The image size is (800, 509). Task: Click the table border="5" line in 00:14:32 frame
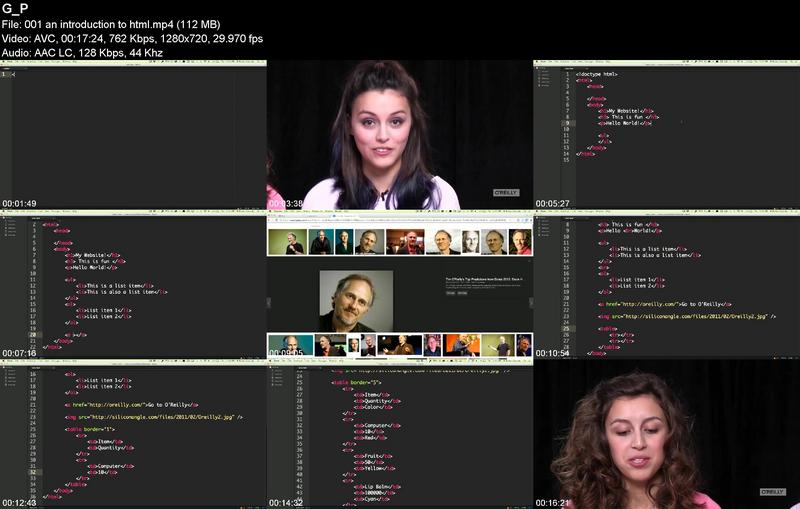tap(357, 382)
